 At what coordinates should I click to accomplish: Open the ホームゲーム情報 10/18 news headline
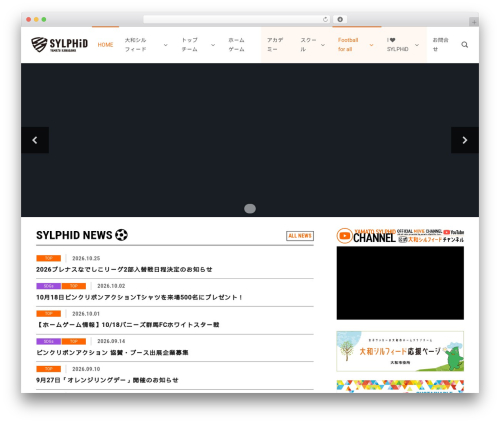point(128,325)
